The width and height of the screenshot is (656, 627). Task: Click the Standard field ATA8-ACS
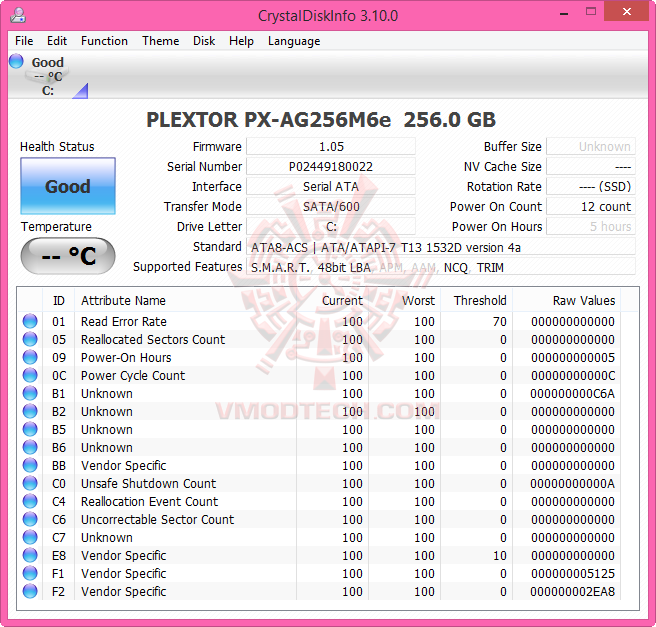(x=441, y=247)
